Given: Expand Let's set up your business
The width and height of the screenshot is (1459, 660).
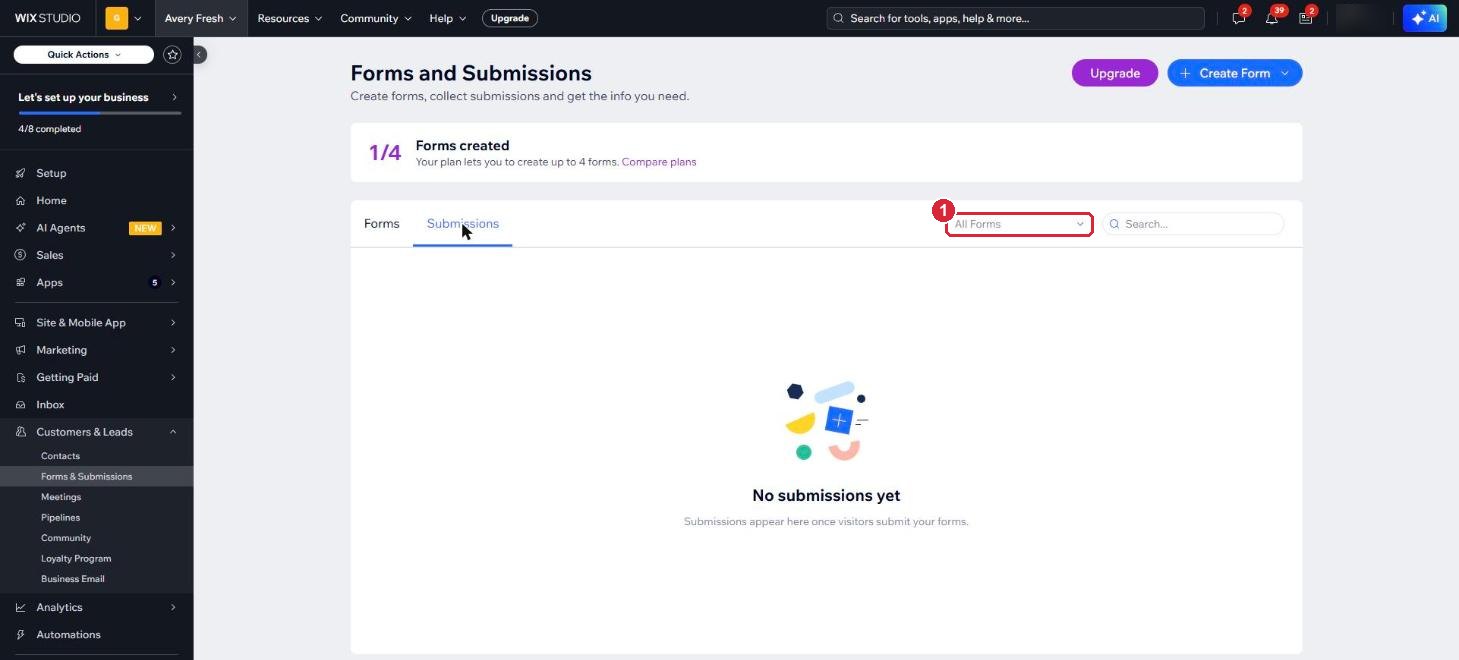Looking at the screenshot, I should pos(98,97).
